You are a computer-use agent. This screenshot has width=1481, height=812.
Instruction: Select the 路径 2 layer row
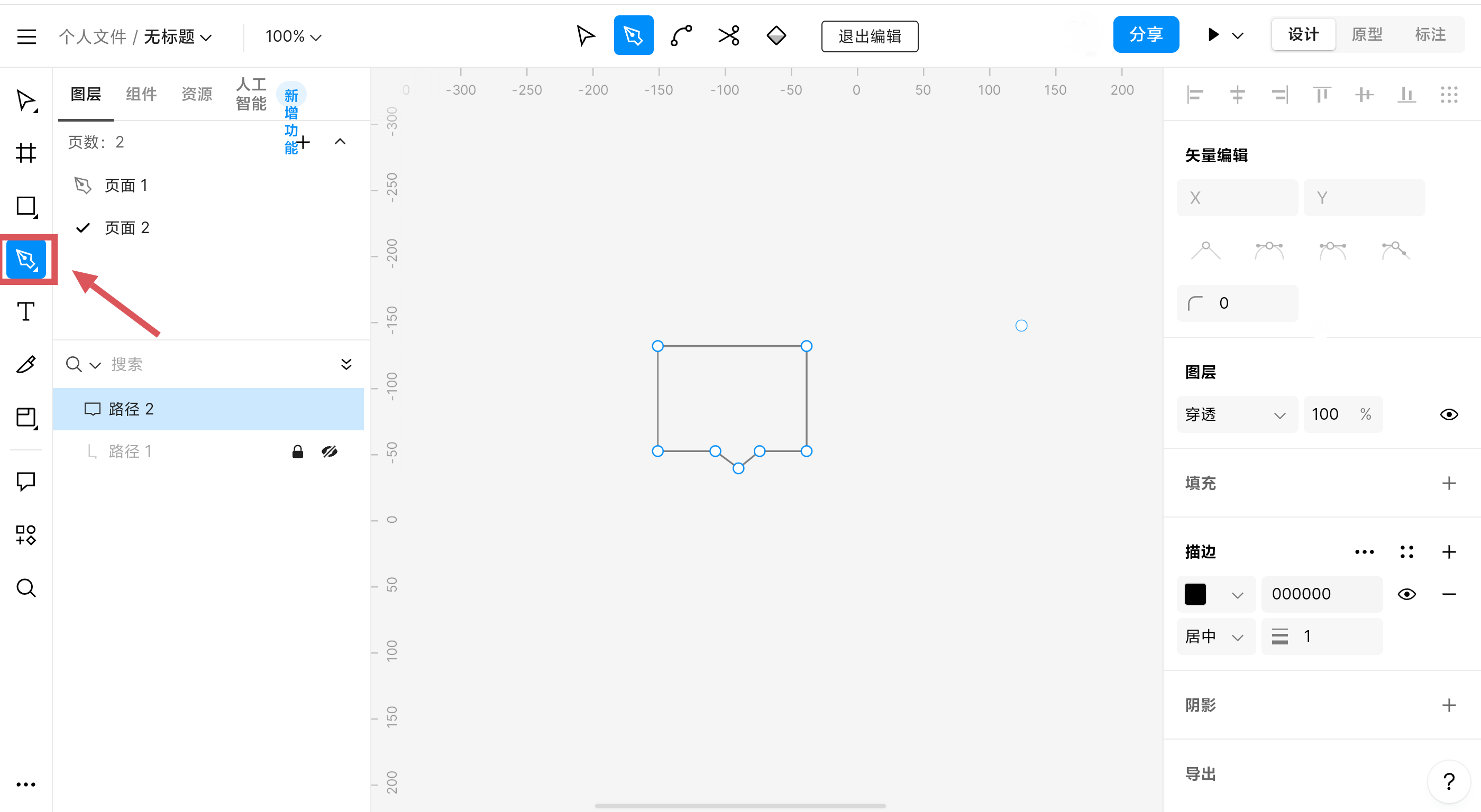click(x=208, y=409)
